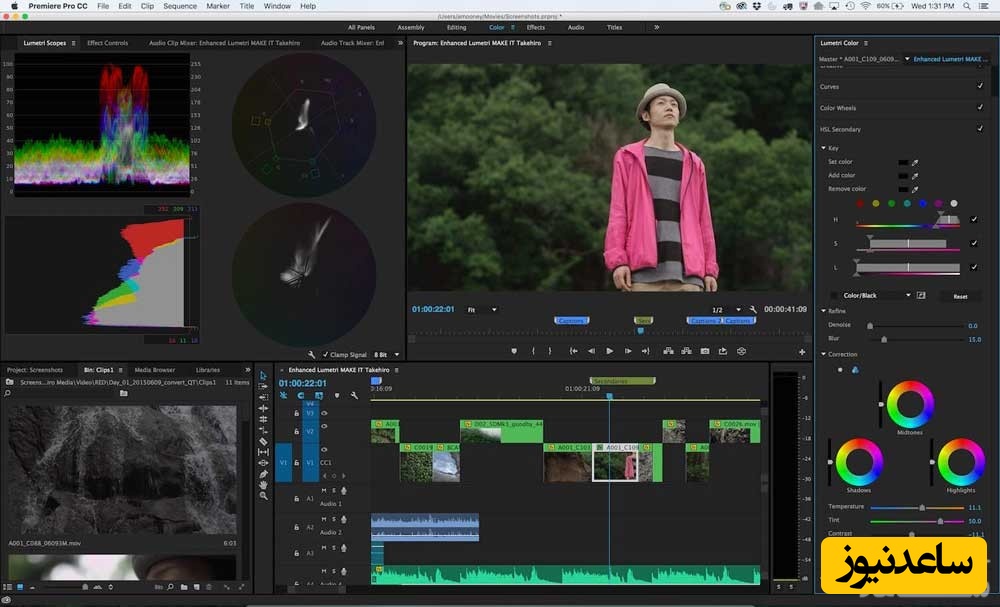Select the Zoom tool in the tools panel
Viewport: 1000px width, 607px height.
point(263,496)
